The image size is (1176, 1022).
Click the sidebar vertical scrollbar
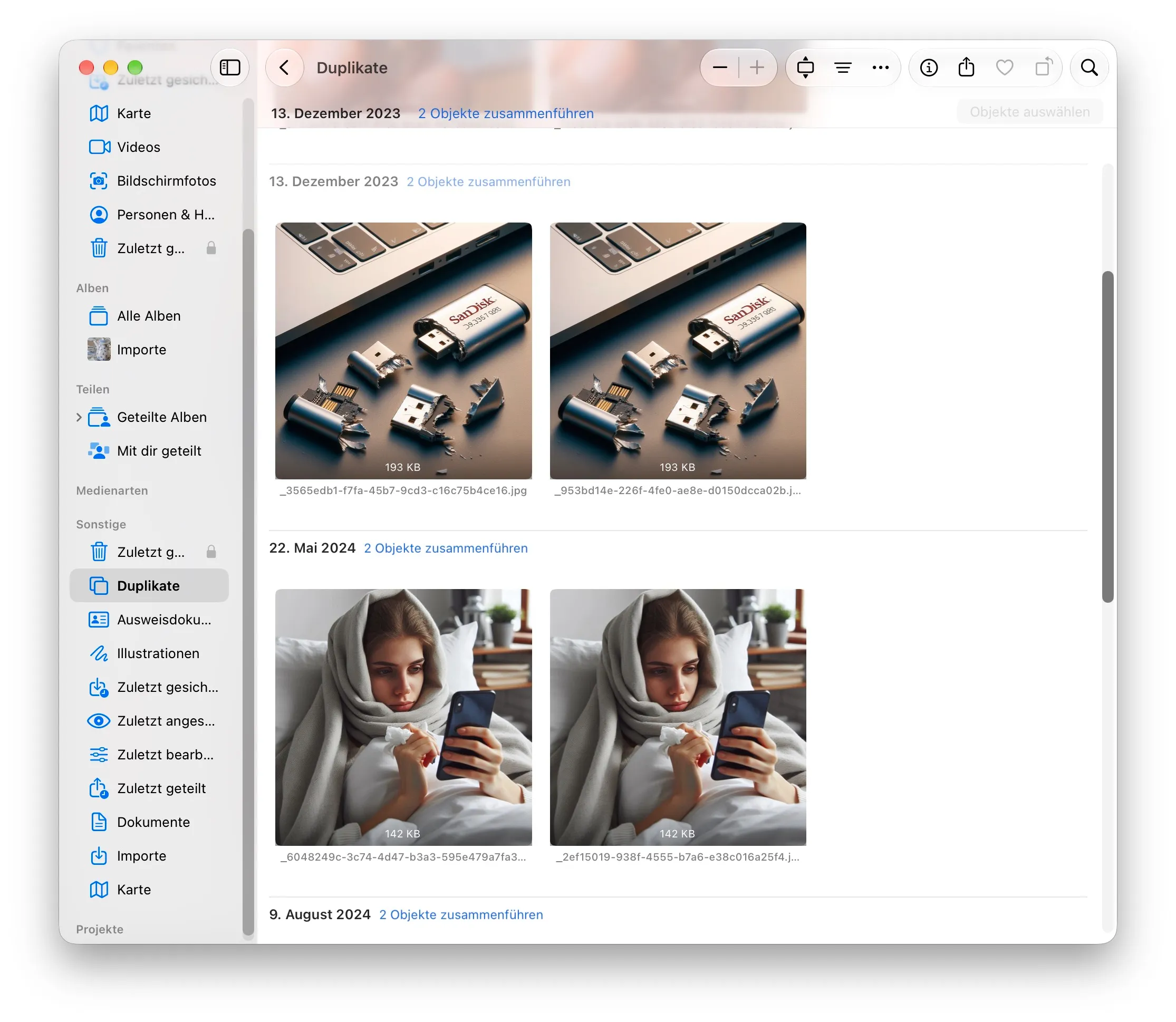pyautogui.click(x=248, y=582)
